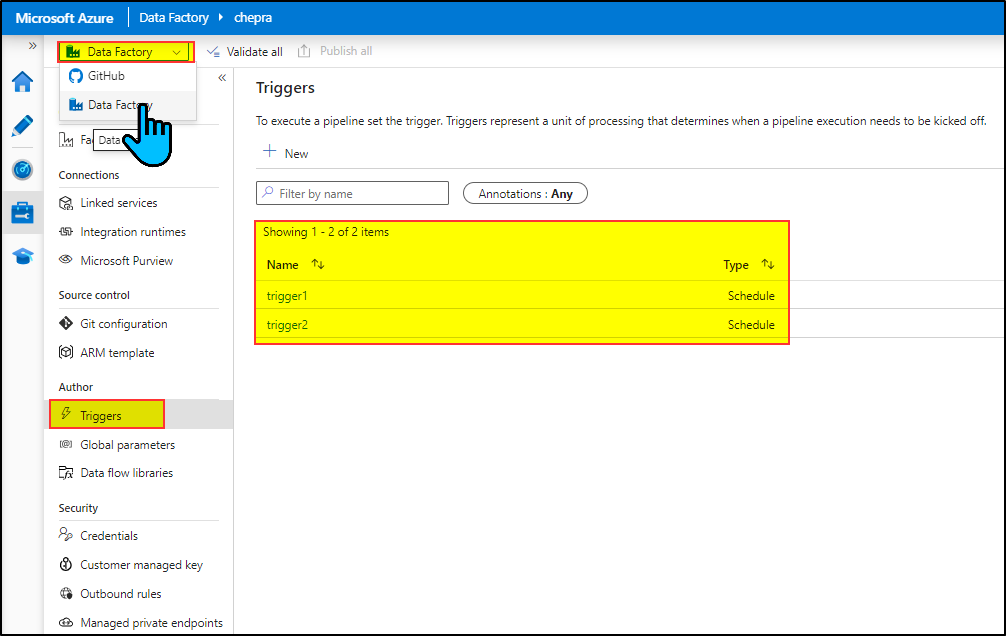The width and height of the screenshot is (1006, 636).
Task: Open trigger2 link
Action: click(287, 325)
